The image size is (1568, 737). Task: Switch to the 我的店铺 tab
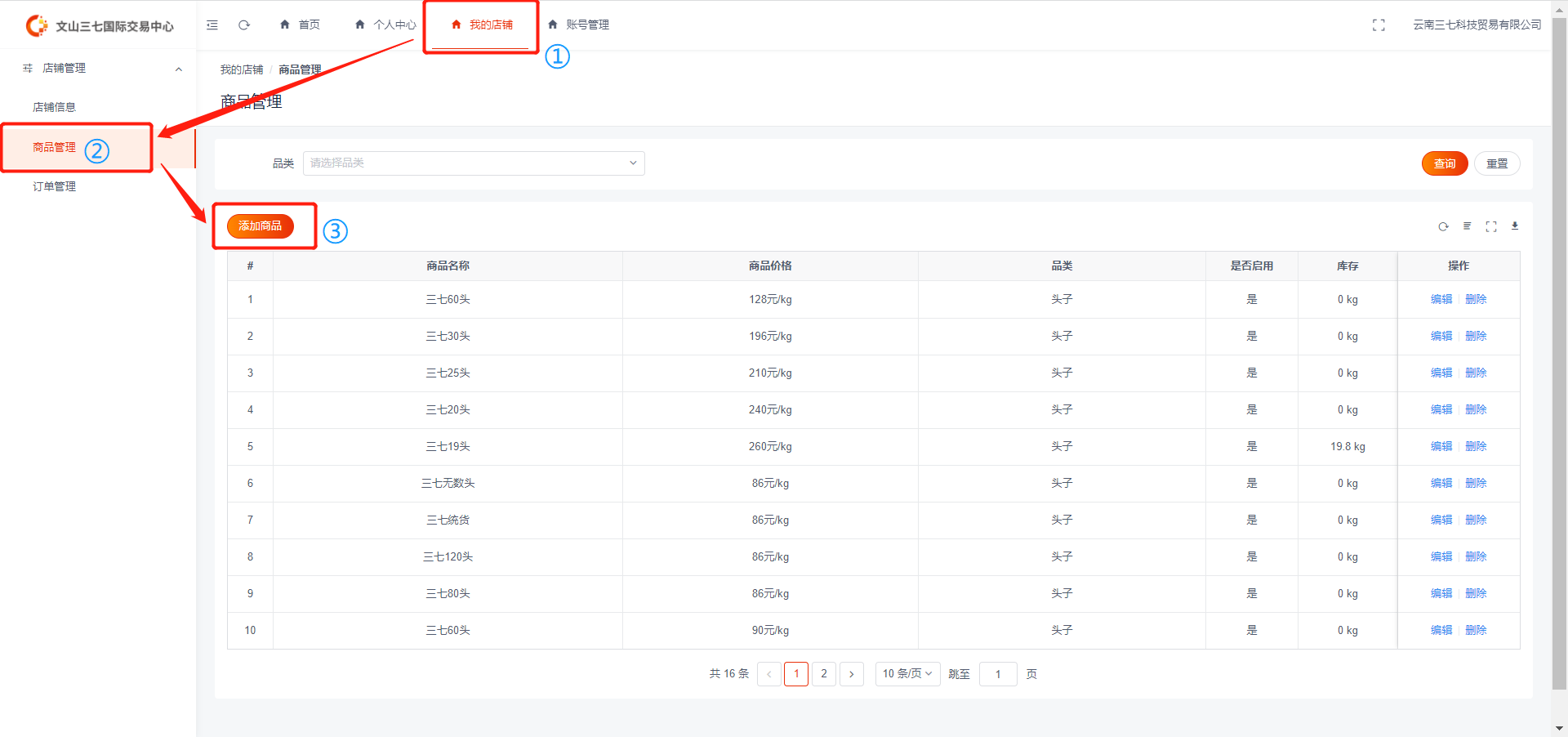482,25
